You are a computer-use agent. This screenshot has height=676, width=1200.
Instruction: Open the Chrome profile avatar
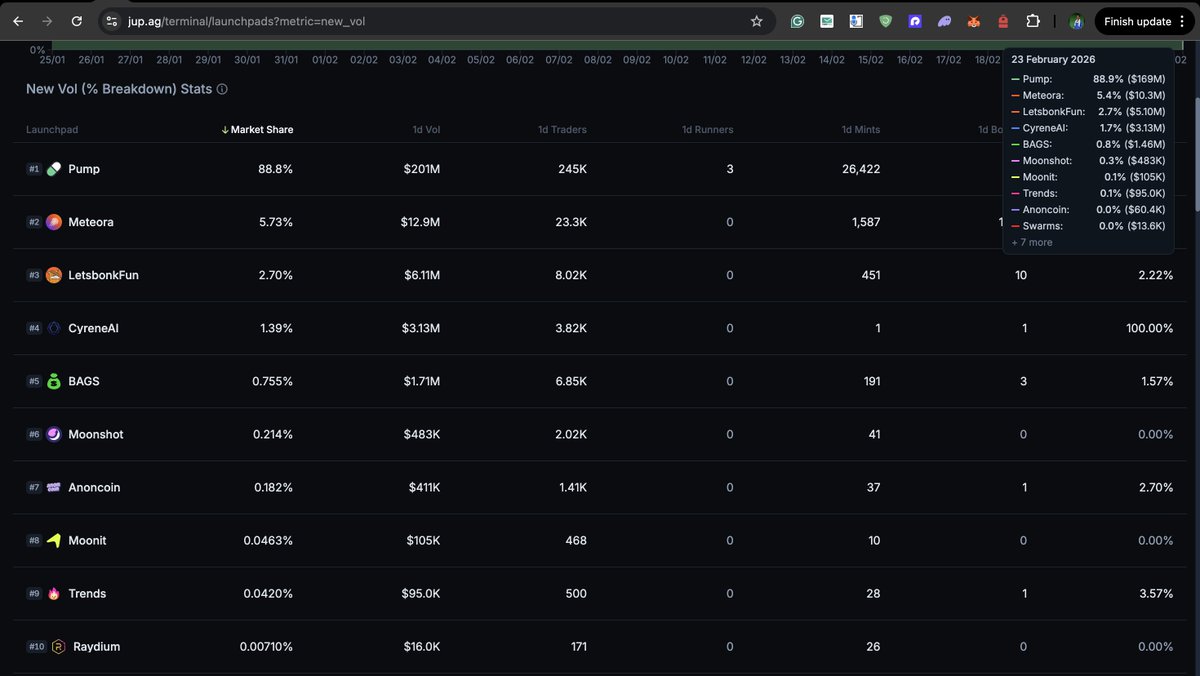(1076, 21)
